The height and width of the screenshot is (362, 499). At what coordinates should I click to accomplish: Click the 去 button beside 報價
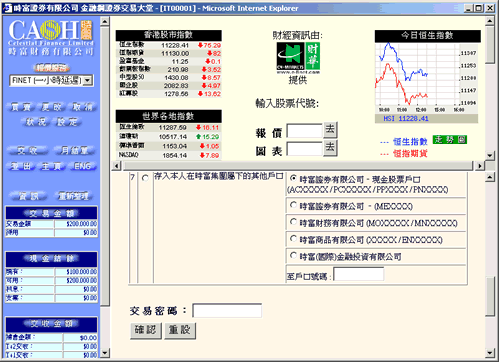coord(330,130)
